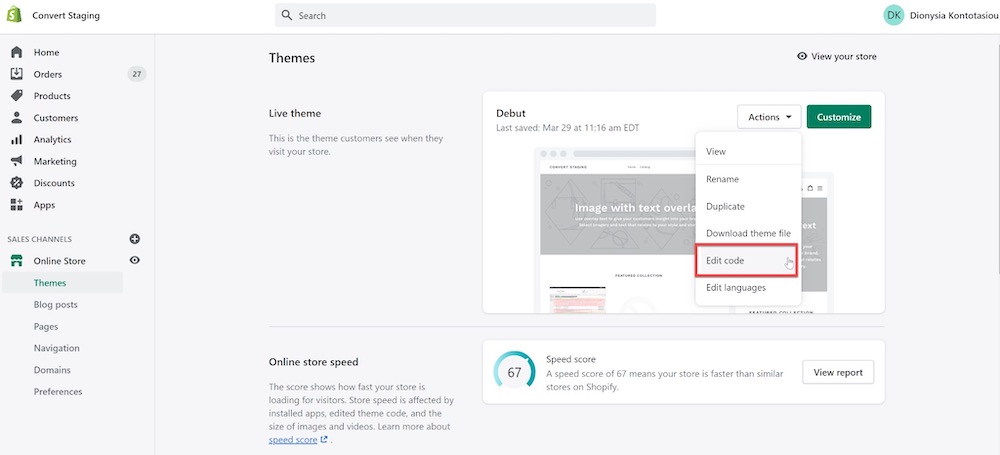Viewport: 1000px width, 455px height.
Task: Click the SALES CHANNELS section label
Action: pyautogui.click(x=40, y=239)
